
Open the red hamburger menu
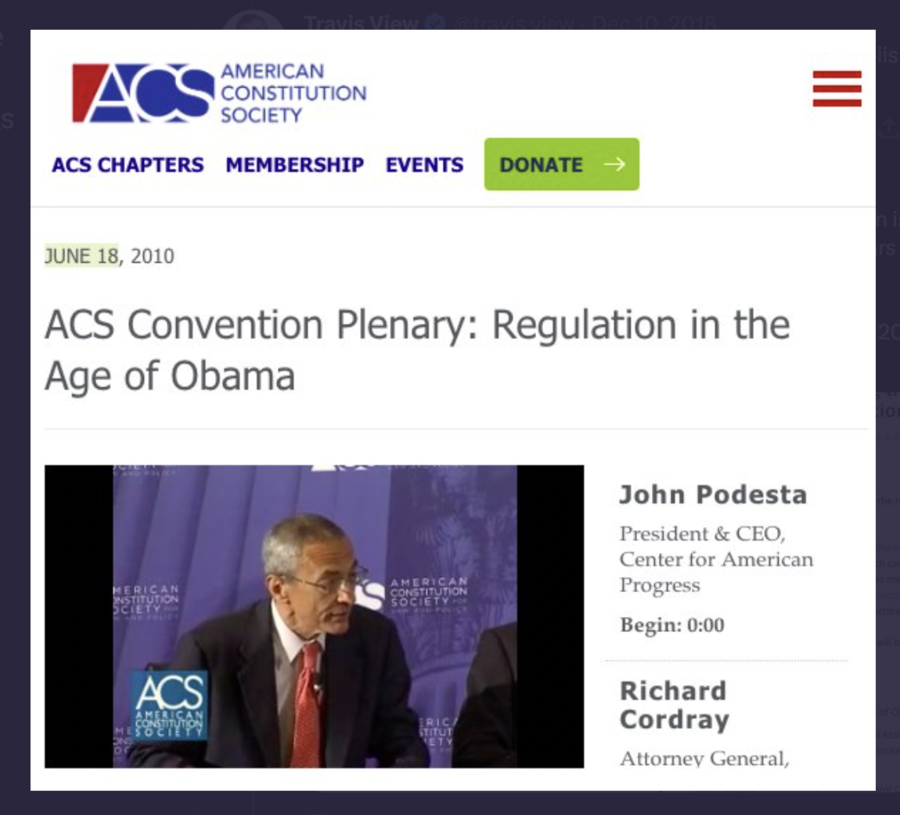(837, 89)
